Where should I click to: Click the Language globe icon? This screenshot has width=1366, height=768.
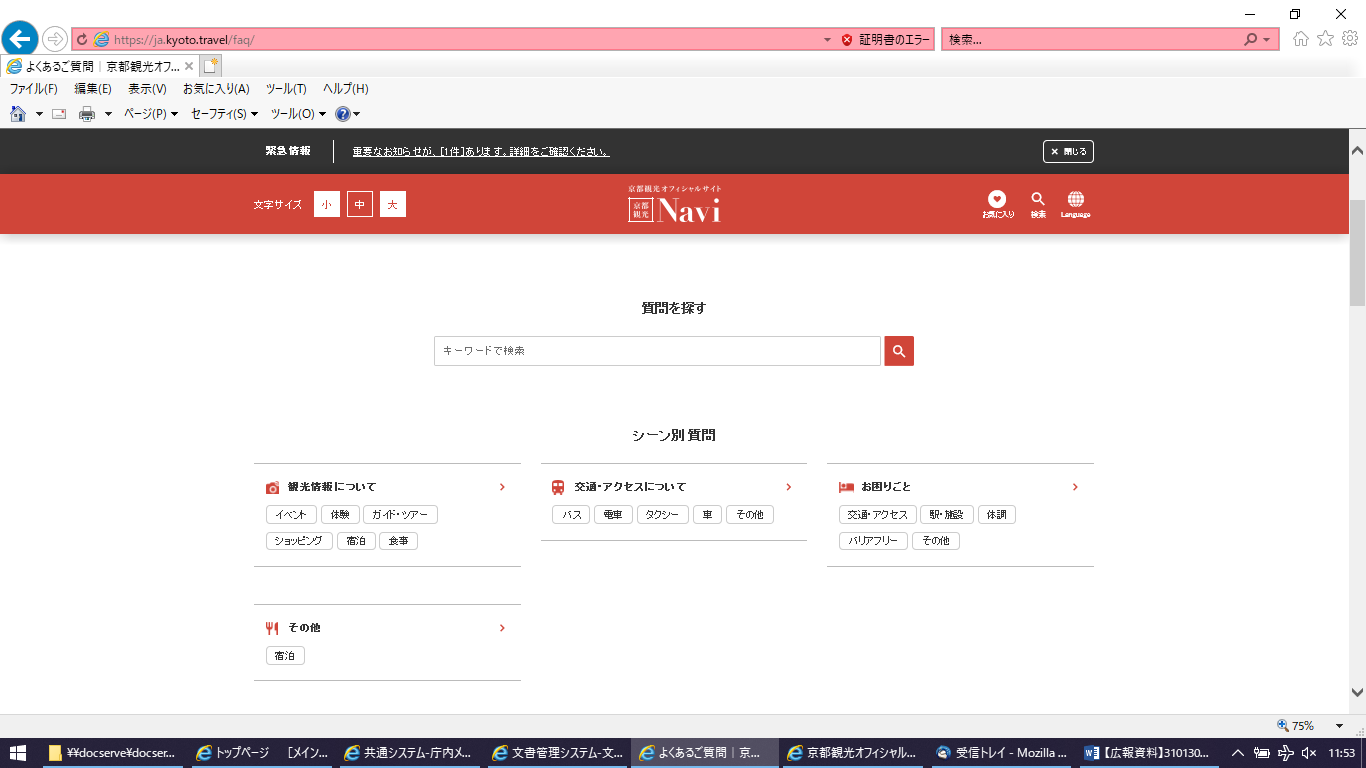[1075, 200]
